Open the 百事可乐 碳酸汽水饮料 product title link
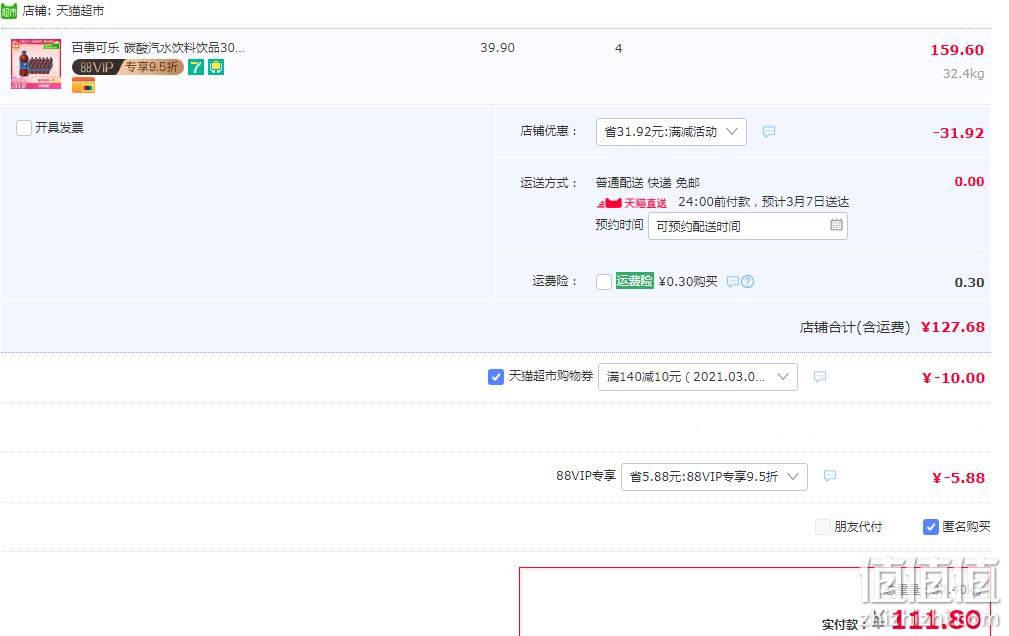 tap(158, 48)
